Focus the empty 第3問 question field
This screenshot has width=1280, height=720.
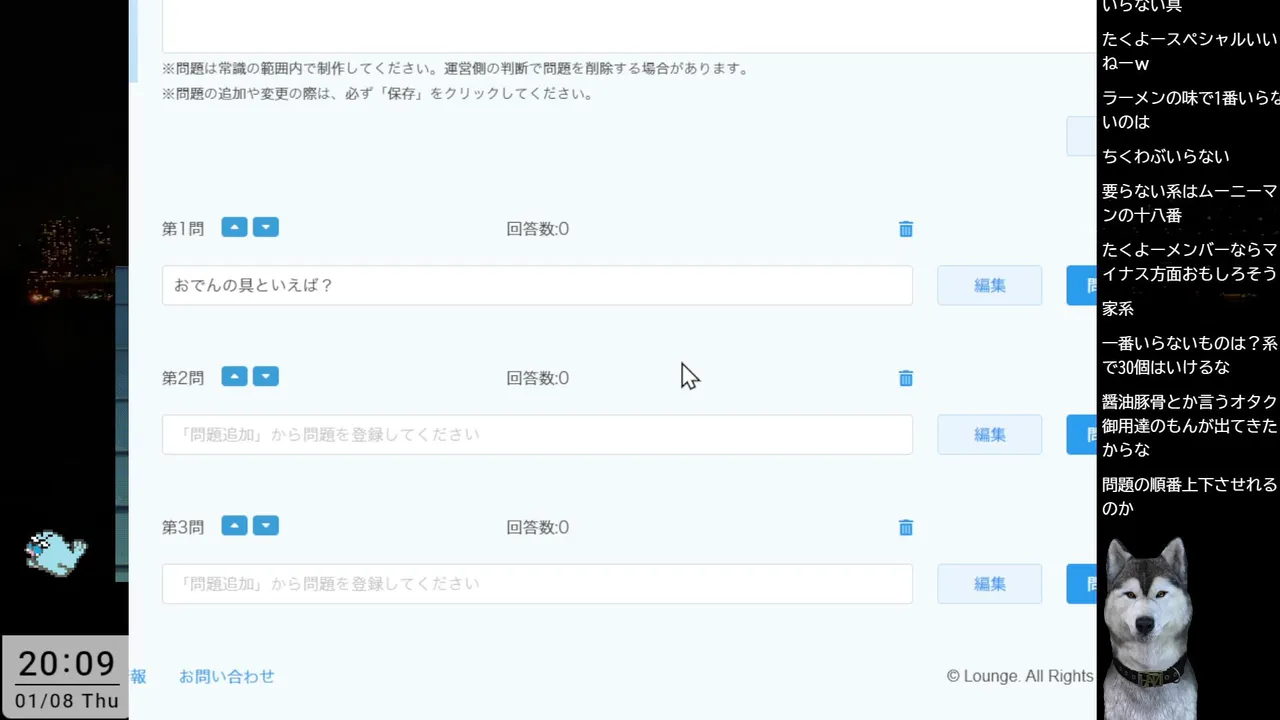tap(537, 583)
